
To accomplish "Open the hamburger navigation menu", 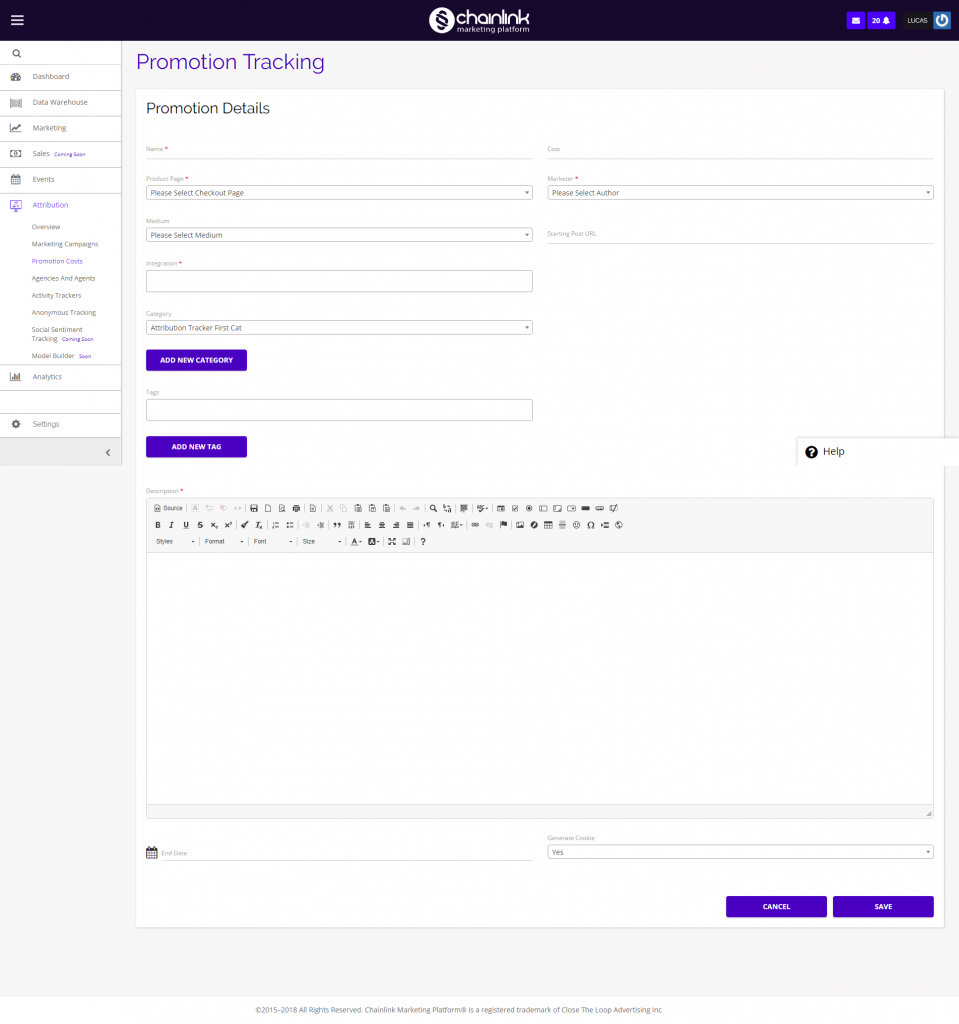I will (17, 19).
